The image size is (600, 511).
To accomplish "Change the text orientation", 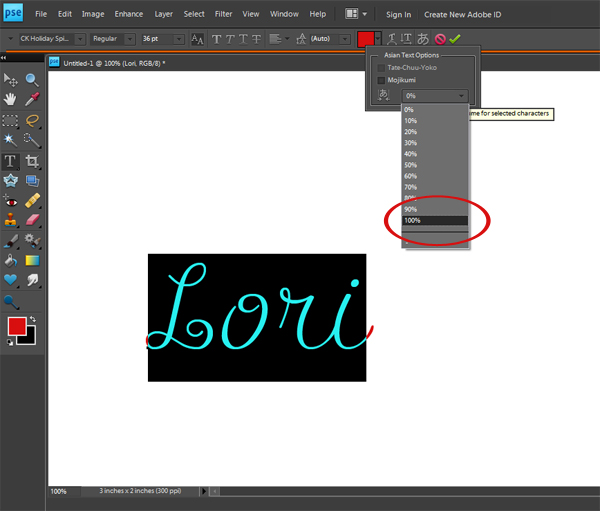I will [x=406, y=39].
